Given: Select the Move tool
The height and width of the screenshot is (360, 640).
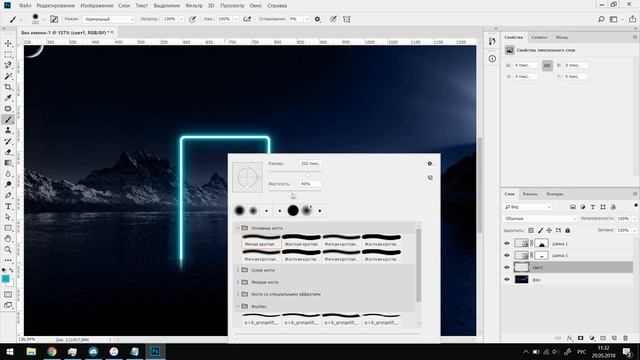Looking at the screenshot, I should 8,43.
